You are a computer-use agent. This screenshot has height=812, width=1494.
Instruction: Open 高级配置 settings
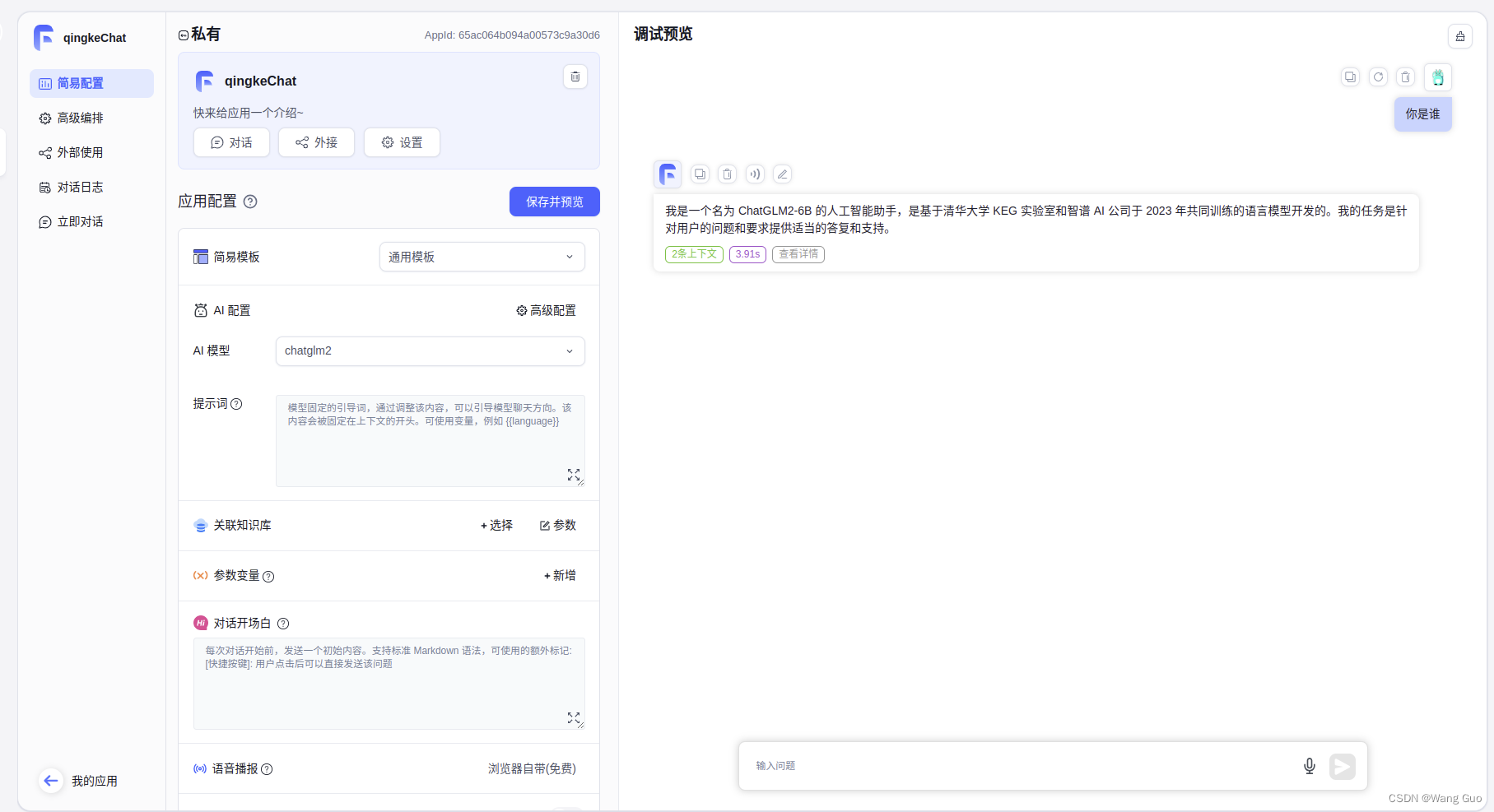[x=546, y=310]
